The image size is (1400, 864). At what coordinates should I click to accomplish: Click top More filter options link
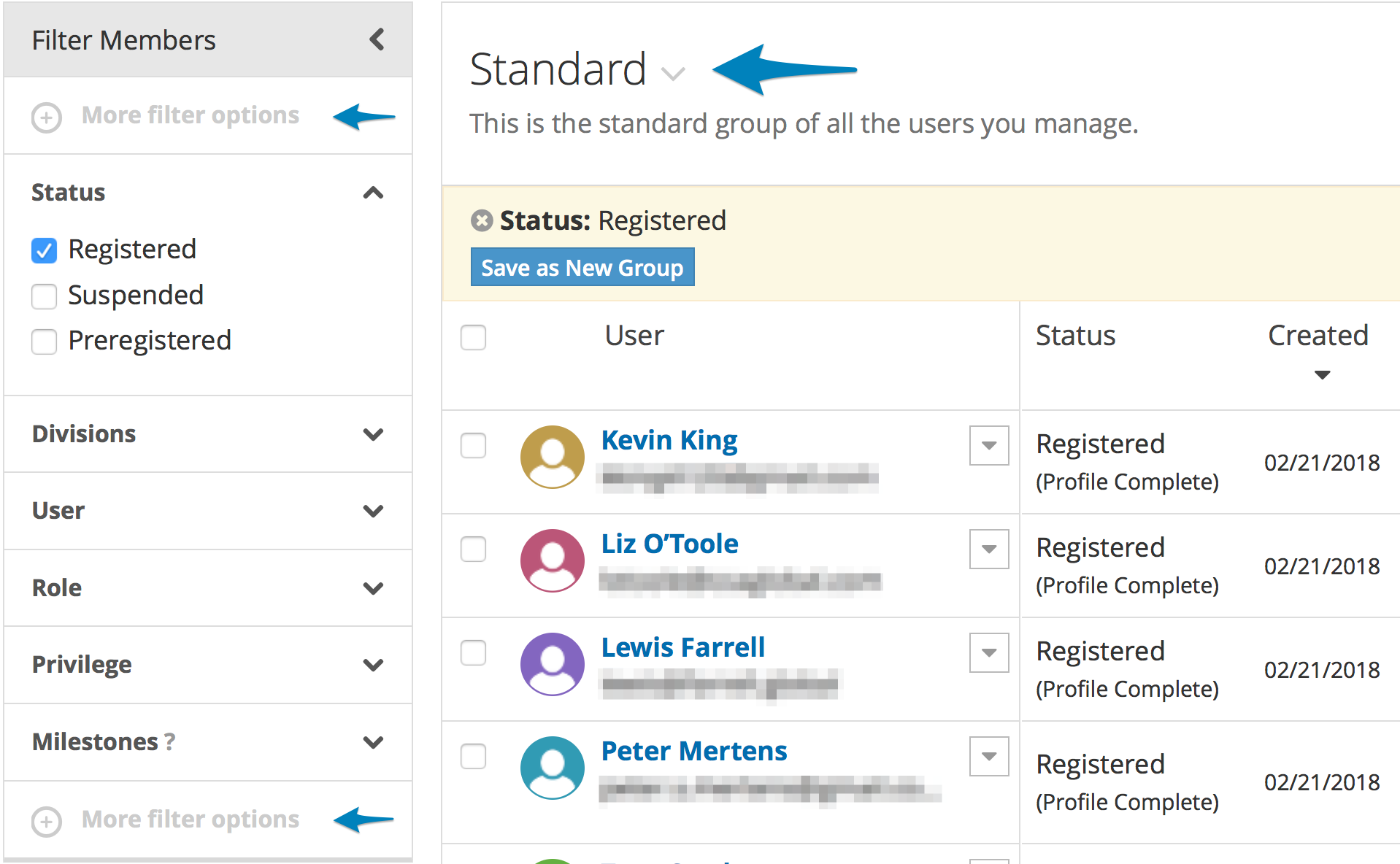tap(191, 115)
